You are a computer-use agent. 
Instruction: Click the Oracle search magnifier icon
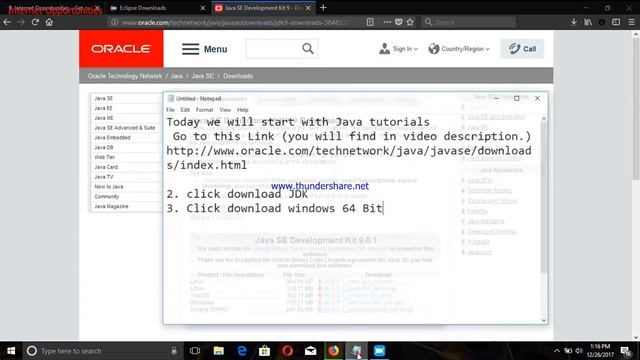[x=308, y=49]
